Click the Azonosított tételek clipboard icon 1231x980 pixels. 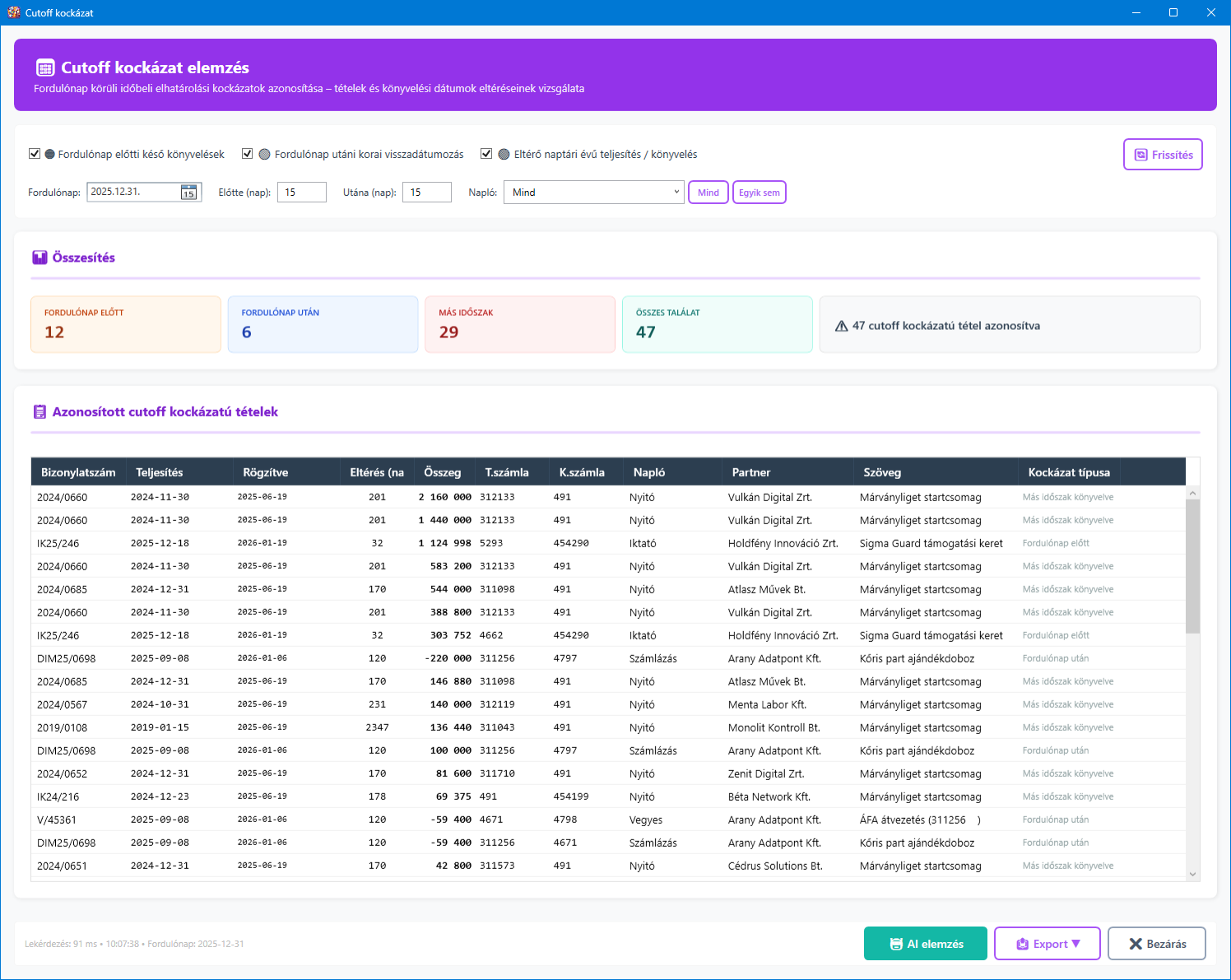coord(39,411)
